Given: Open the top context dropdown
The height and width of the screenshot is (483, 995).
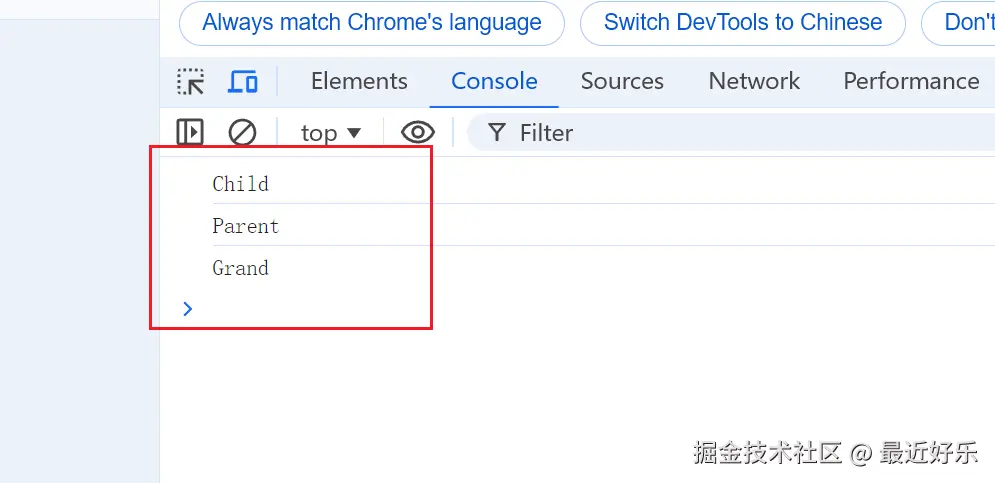Looking at the screenshot, I should 331,133.
